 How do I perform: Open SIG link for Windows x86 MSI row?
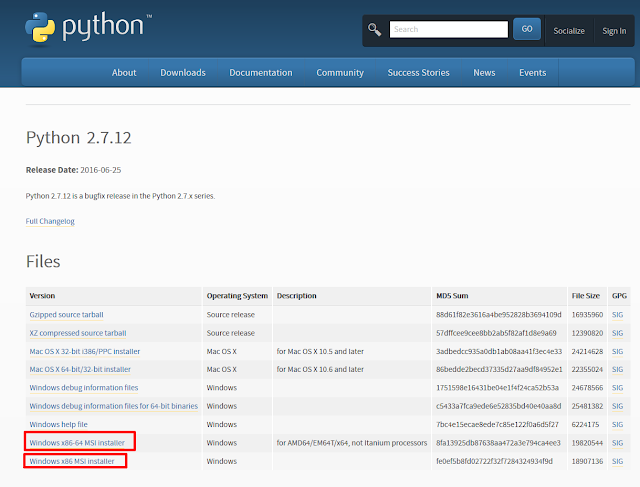(617, 461)
